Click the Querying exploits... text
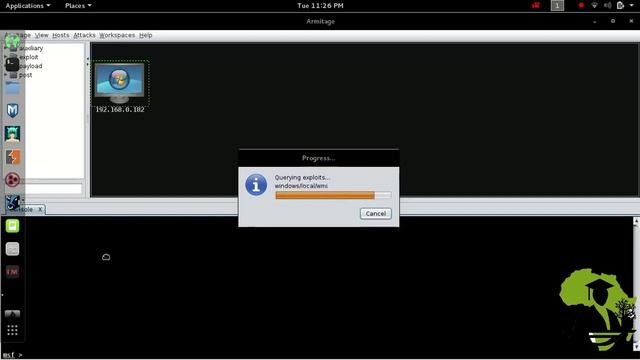 302,178
